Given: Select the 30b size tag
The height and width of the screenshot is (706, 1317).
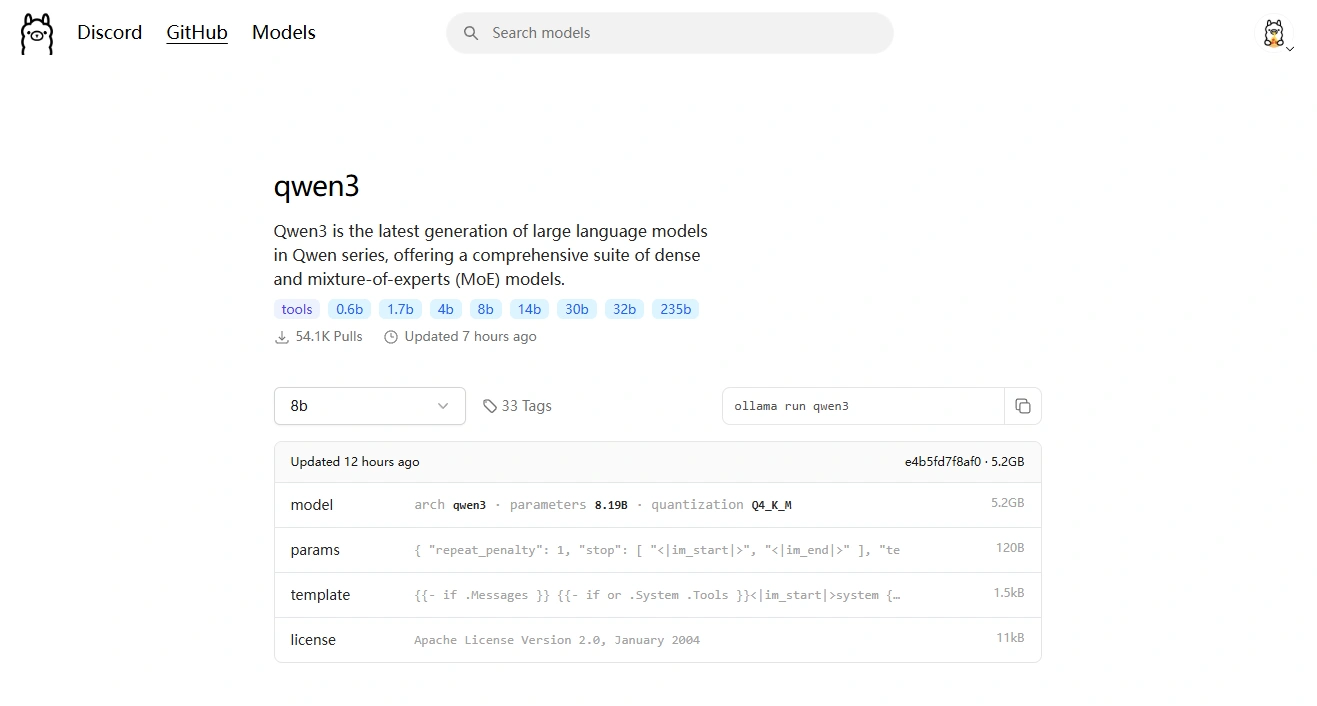Looking at the screenshot, I should 577,309.
